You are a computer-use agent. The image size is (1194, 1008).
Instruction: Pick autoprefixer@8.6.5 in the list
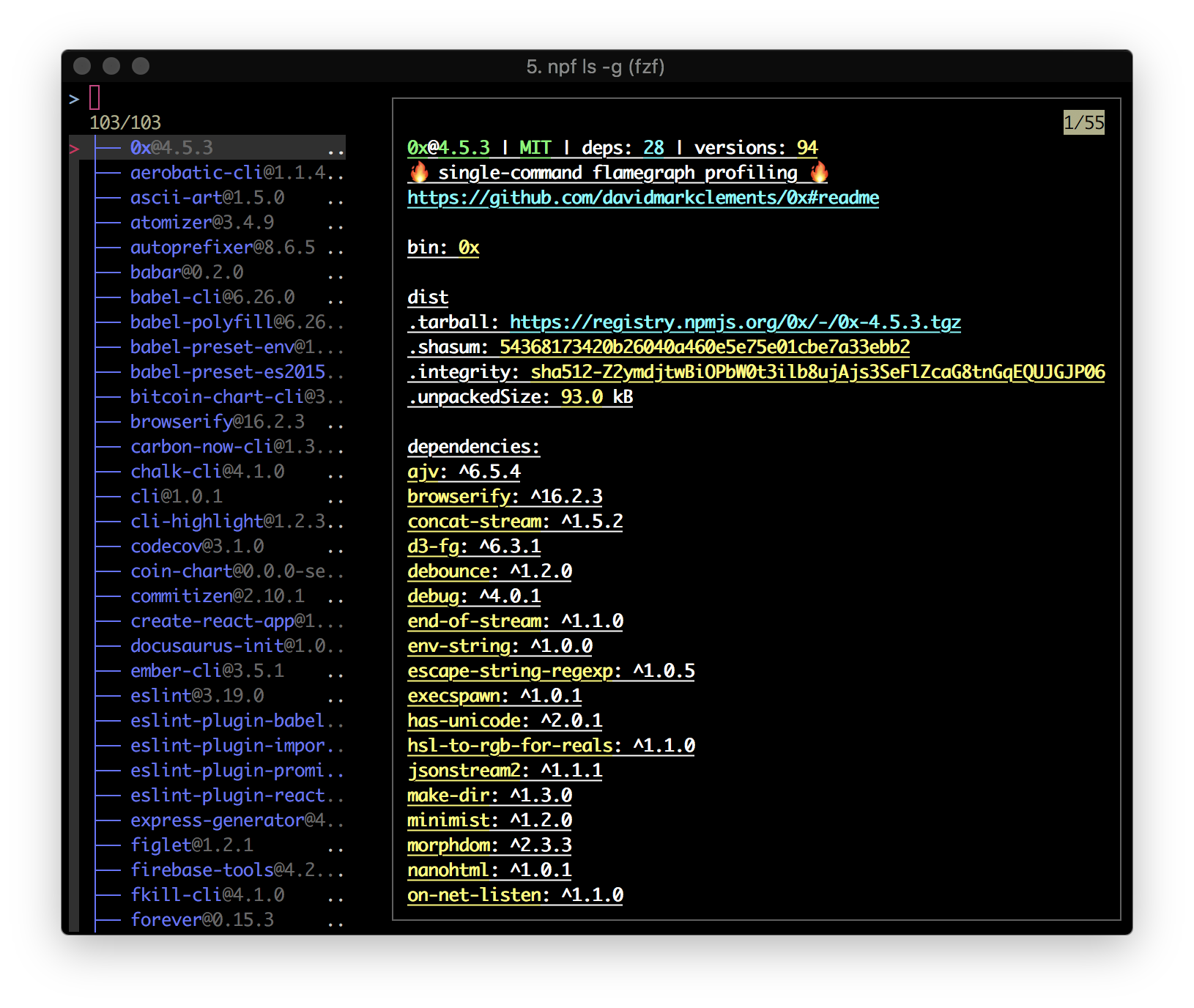[207, 248]
